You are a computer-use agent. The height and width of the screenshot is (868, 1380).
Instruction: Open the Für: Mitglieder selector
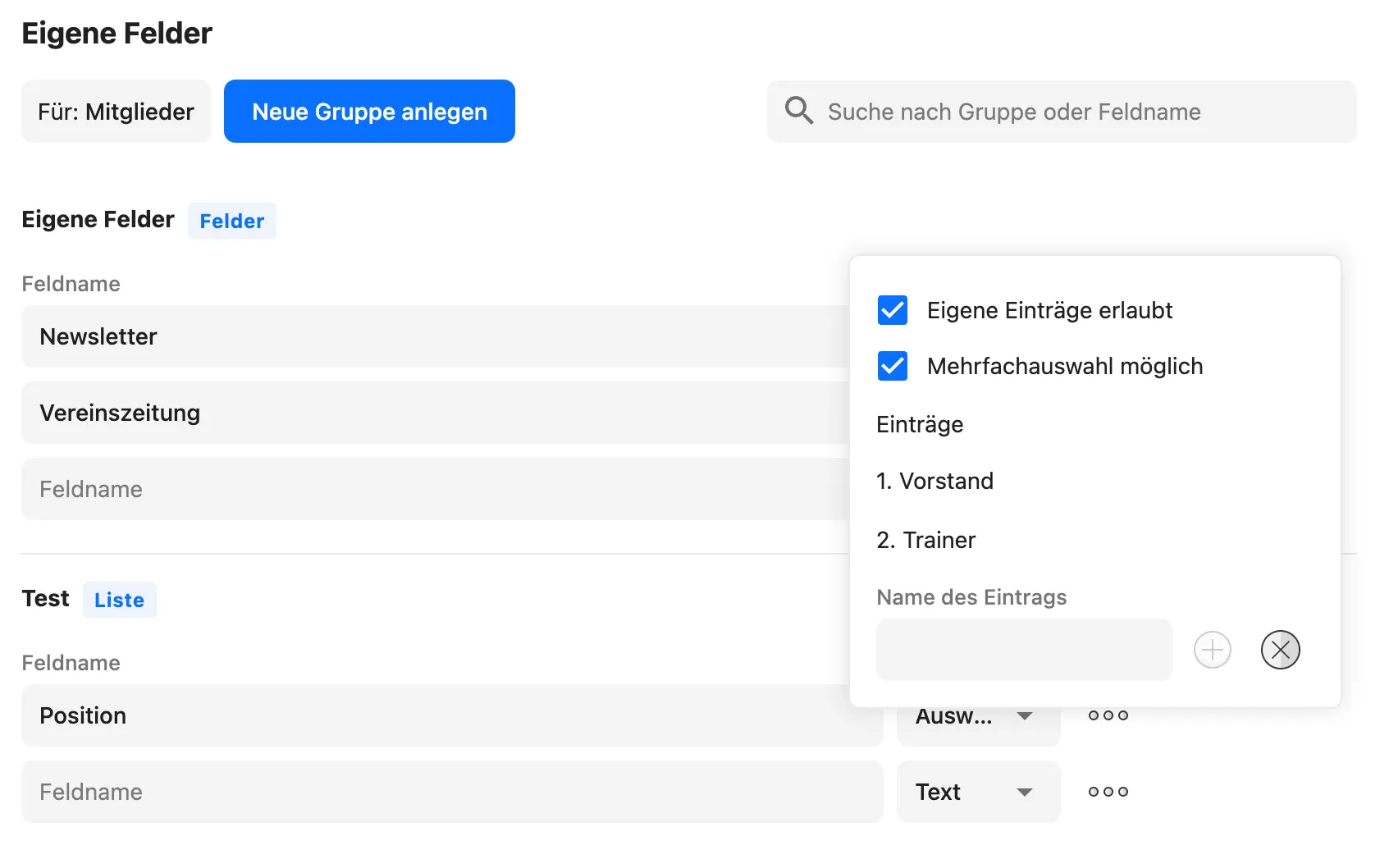tap(116, 112)
